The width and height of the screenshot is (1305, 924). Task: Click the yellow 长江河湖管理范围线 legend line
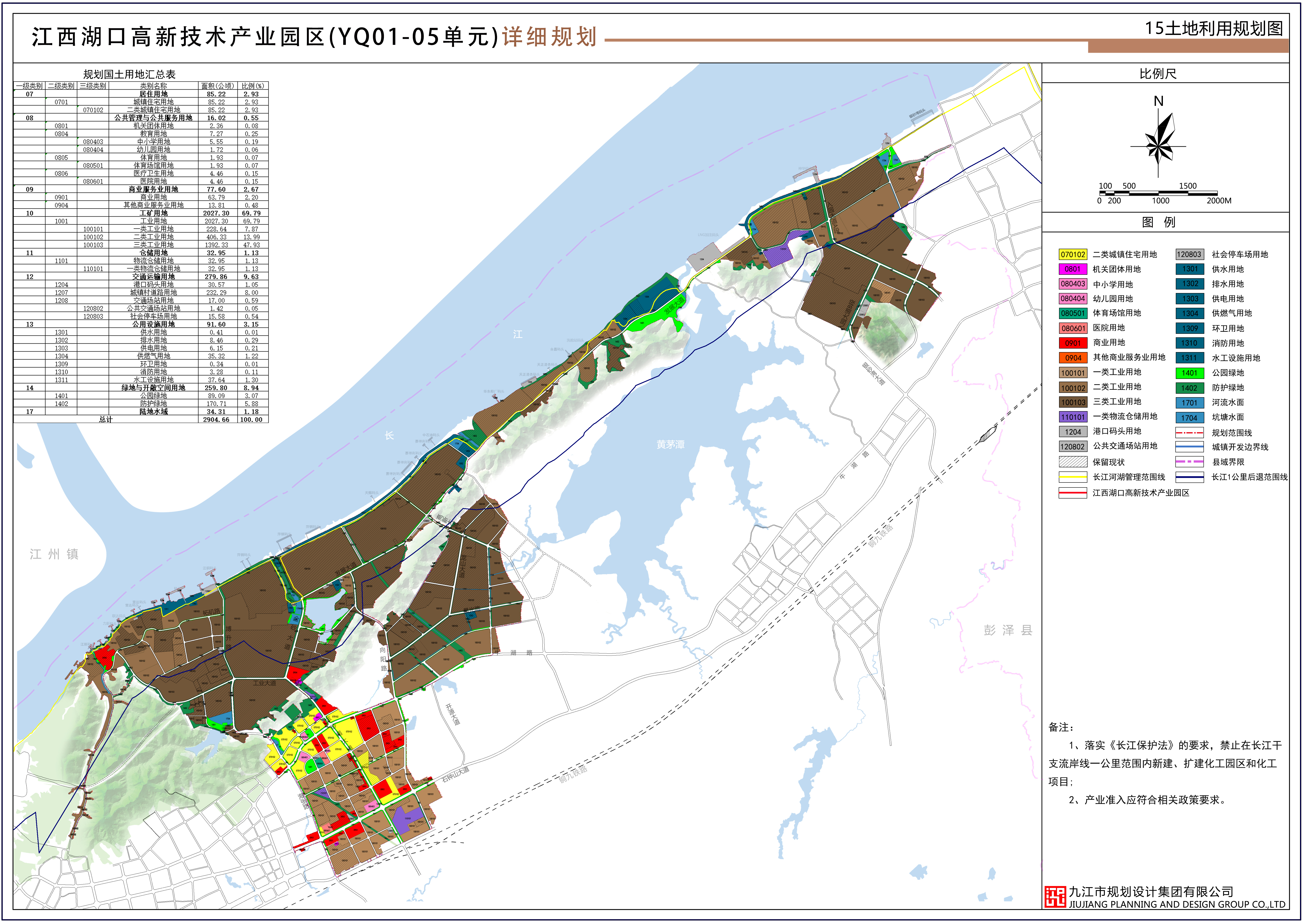[x=1073, y=477]
